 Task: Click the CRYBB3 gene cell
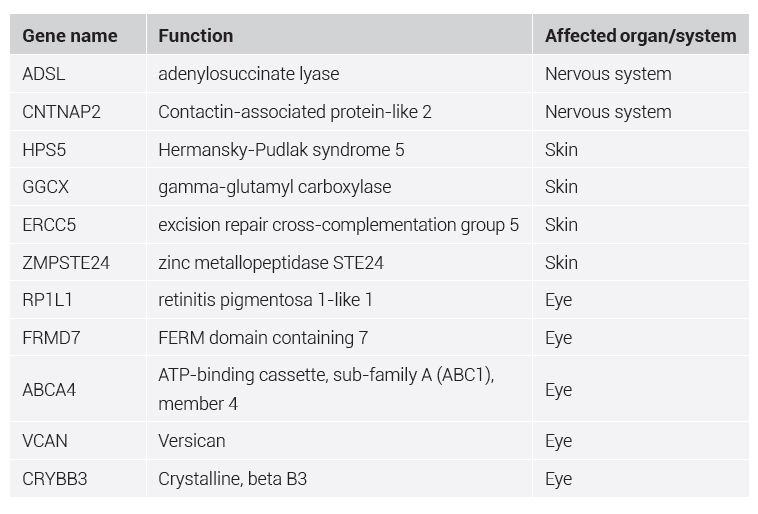tap(55, 479)
